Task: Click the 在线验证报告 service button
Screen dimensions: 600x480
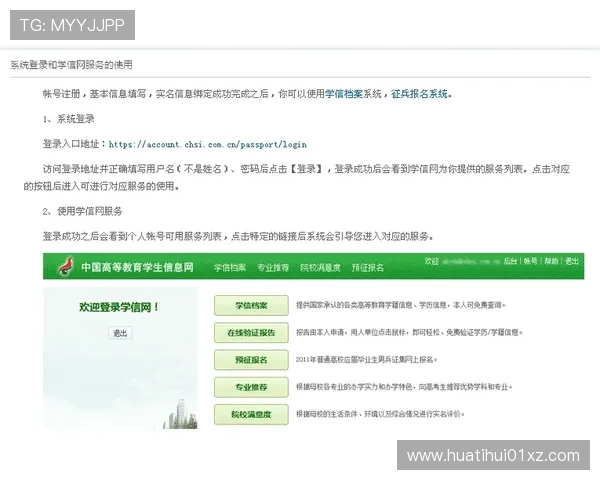Action: pyautogui.click(x=251, y=332)
